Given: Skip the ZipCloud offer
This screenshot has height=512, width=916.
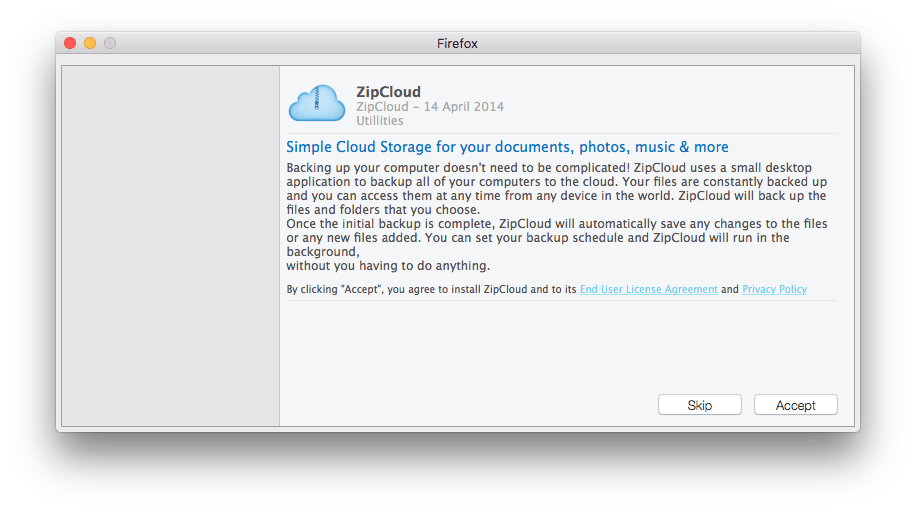Looking at the screenshot, I should coord(699,405).
